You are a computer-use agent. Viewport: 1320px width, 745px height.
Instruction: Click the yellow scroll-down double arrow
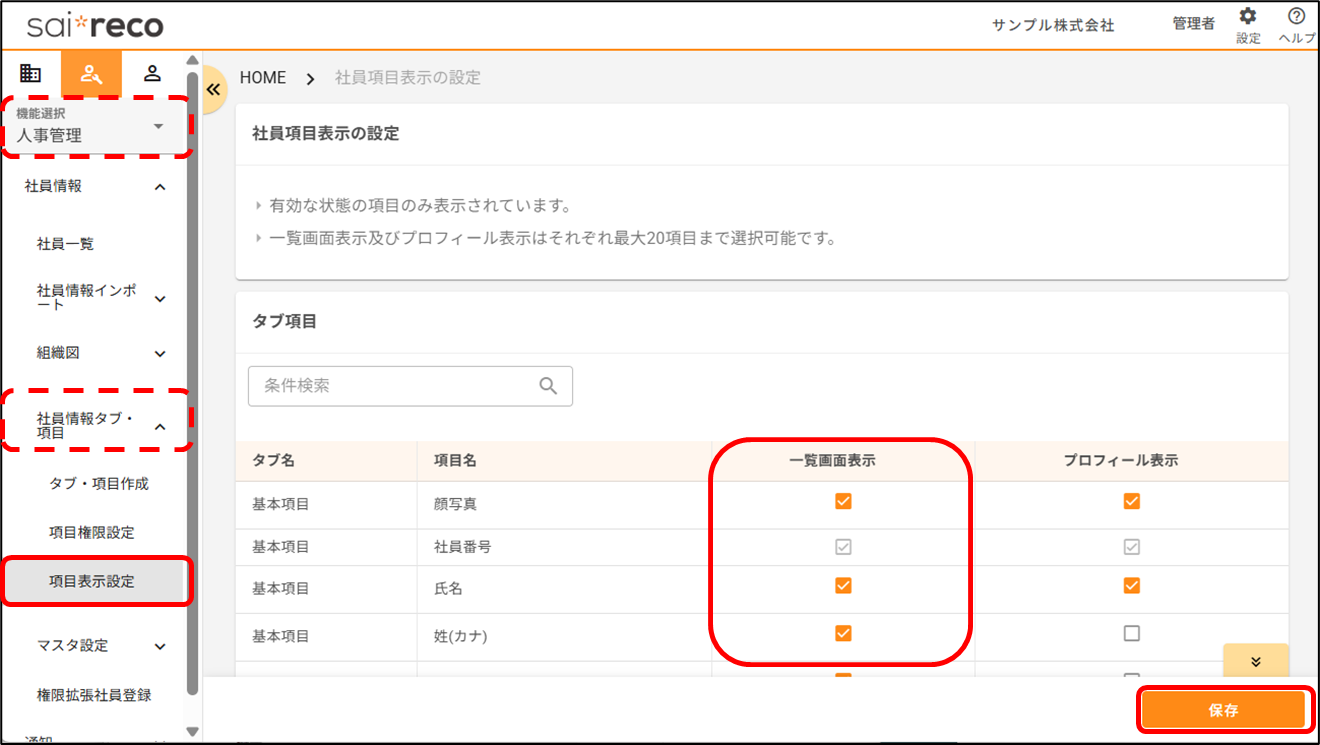tap(1255, 662)
